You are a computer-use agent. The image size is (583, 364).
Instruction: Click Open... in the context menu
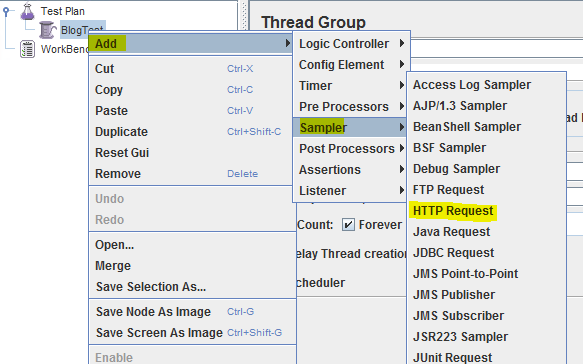coord(192,245)
